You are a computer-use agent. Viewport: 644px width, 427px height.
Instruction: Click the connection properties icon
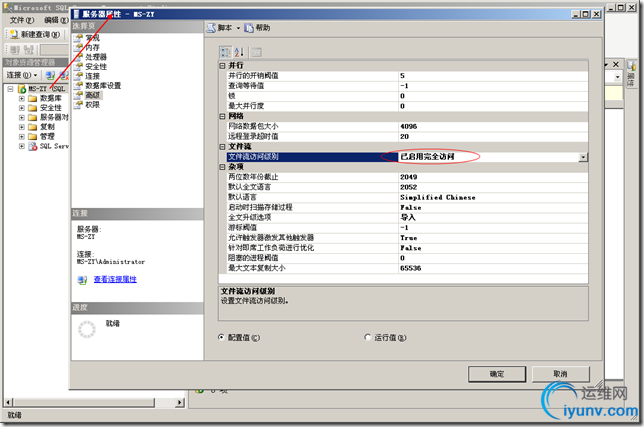click(x=82, y=280)
